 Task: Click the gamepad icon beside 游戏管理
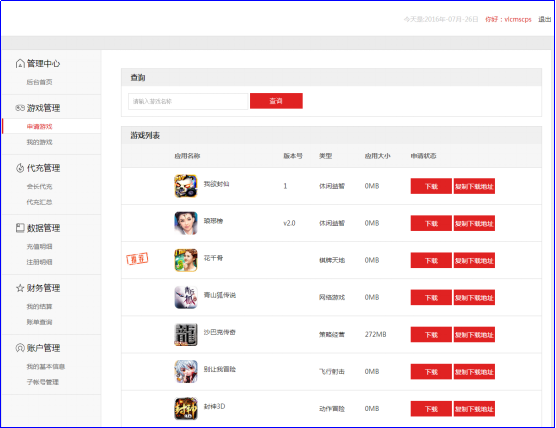pos(20,108)
